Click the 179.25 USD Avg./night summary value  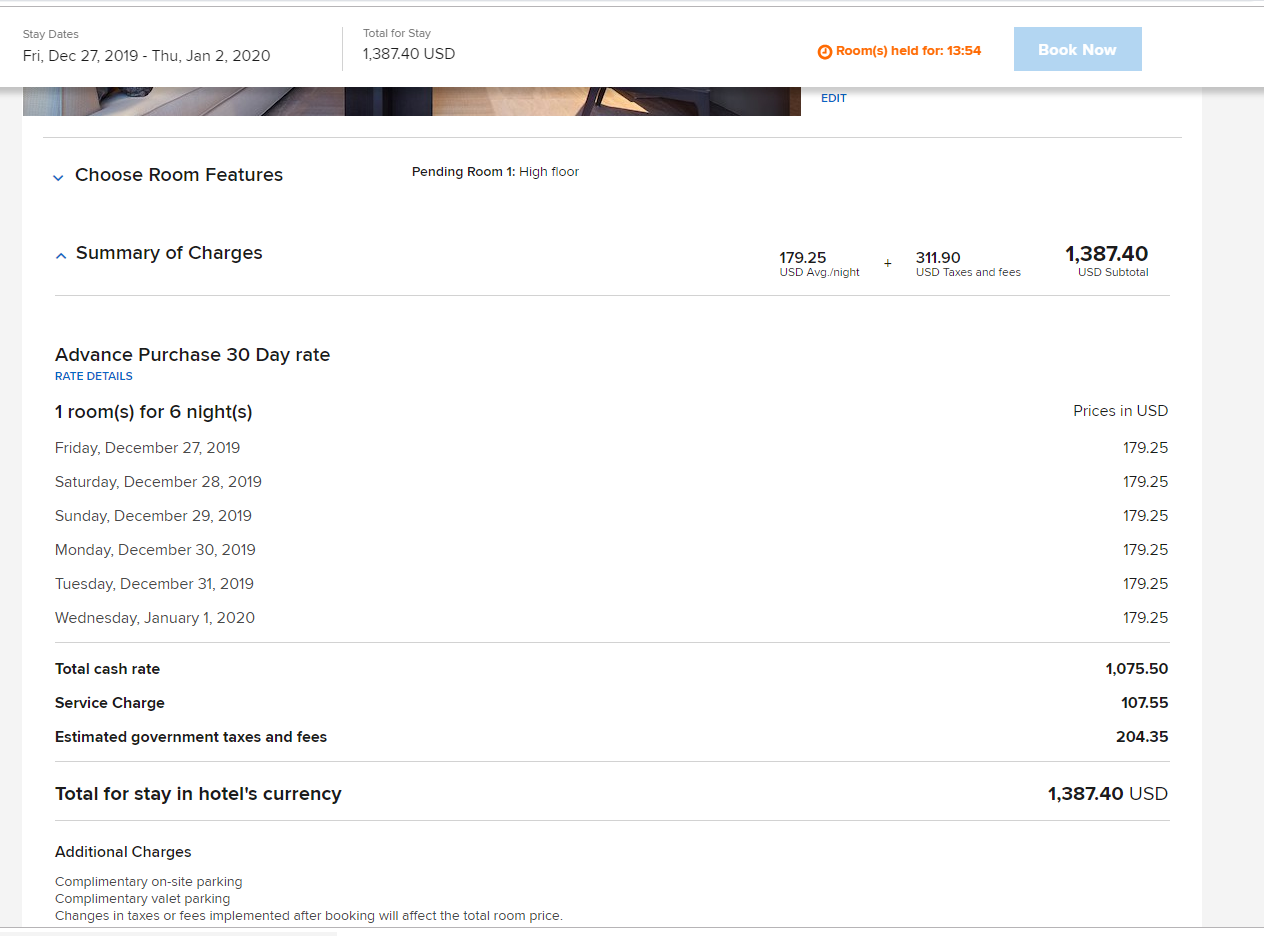[x=819, y=263]
